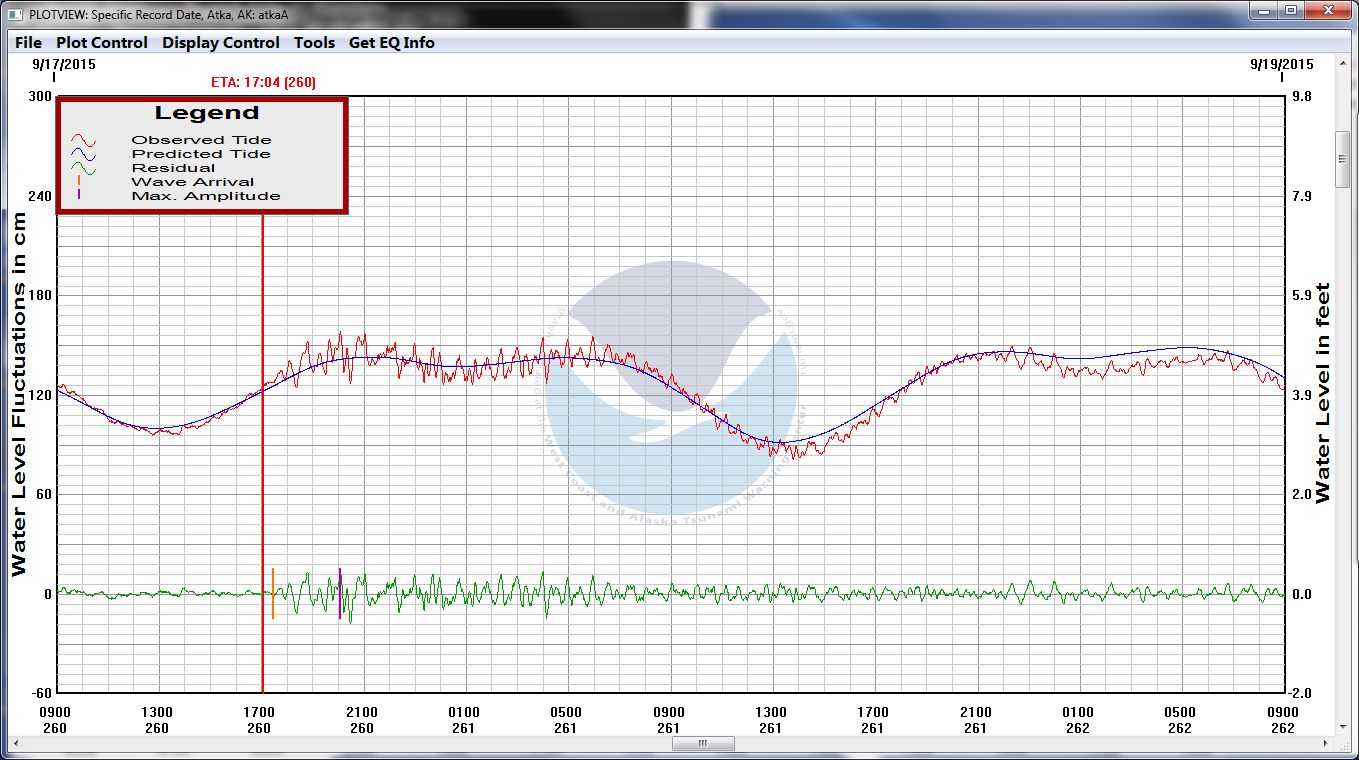Click the 300 tick label on left axis

pos(40,97)
